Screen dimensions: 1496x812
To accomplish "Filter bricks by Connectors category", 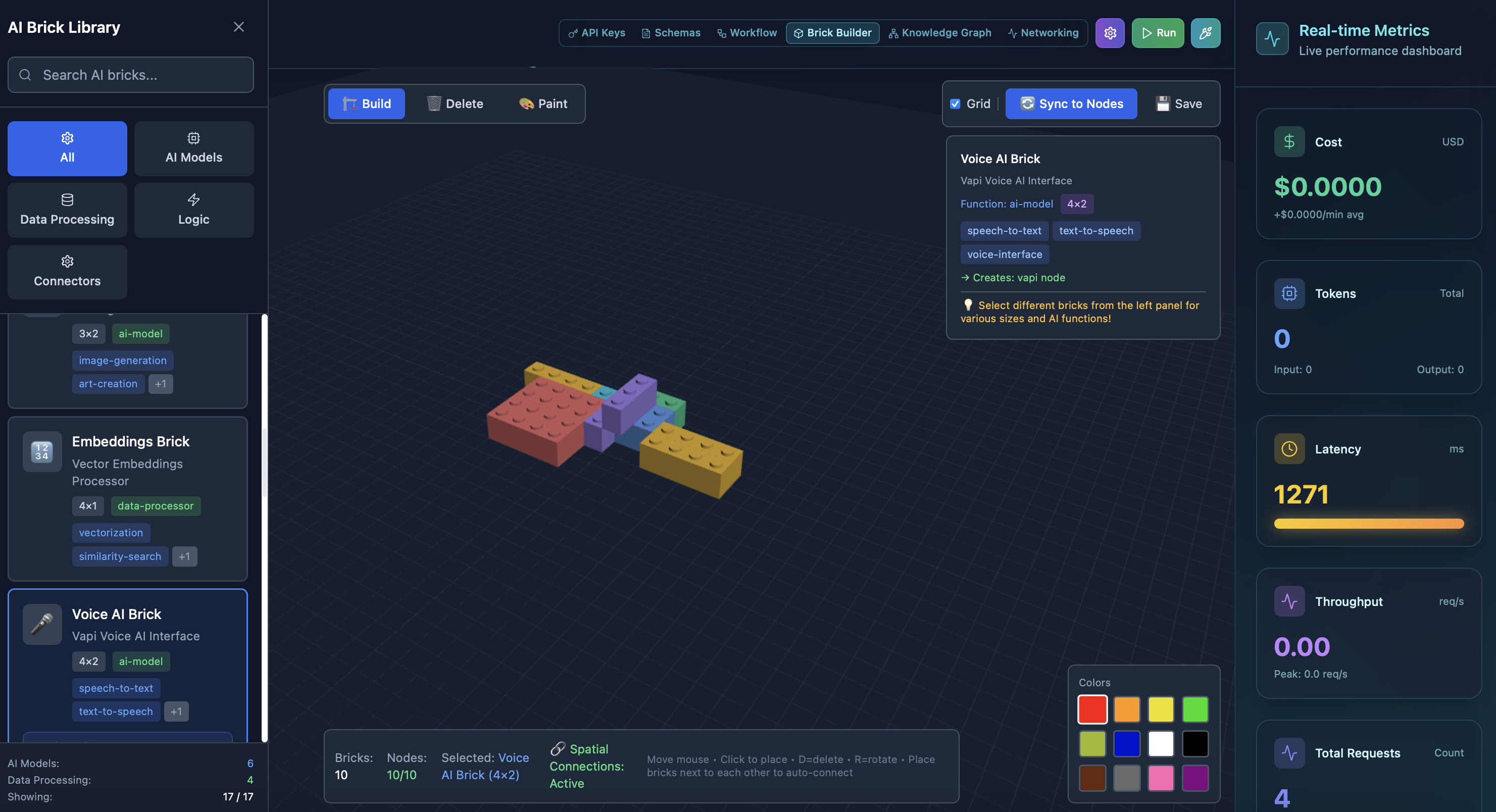I will click(67, 272).
